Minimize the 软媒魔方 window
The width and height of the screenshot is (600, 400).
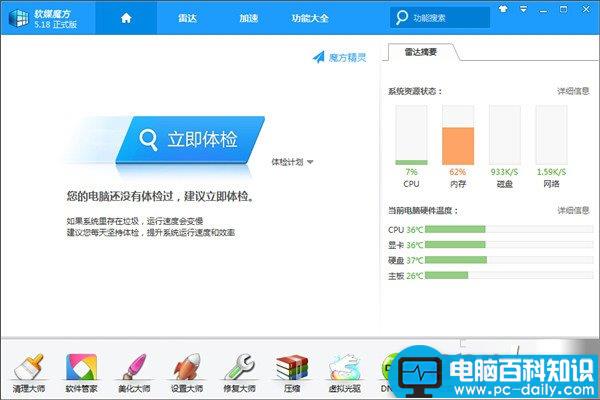point(543,10)
